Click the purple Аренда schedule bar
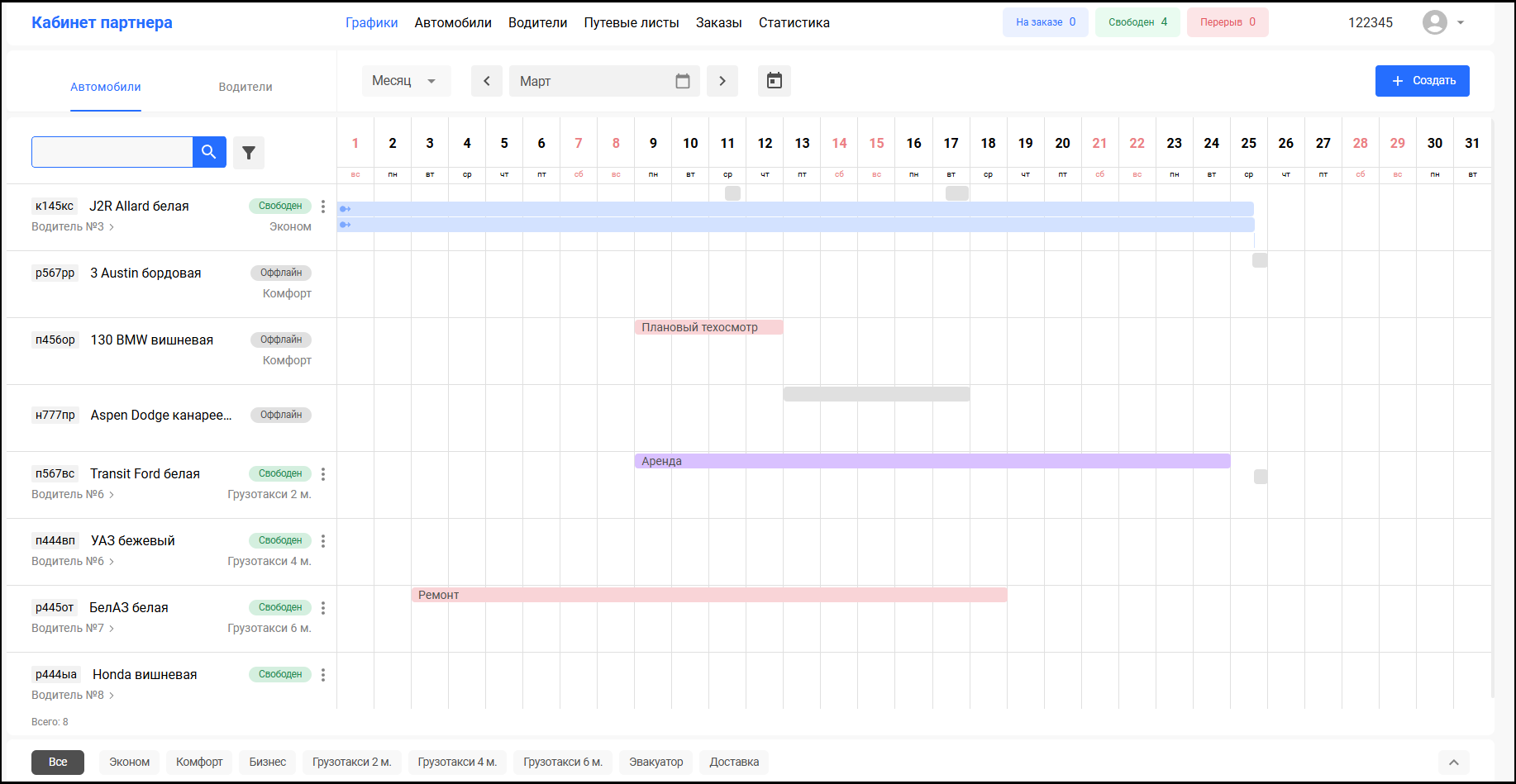 point(932,461)
